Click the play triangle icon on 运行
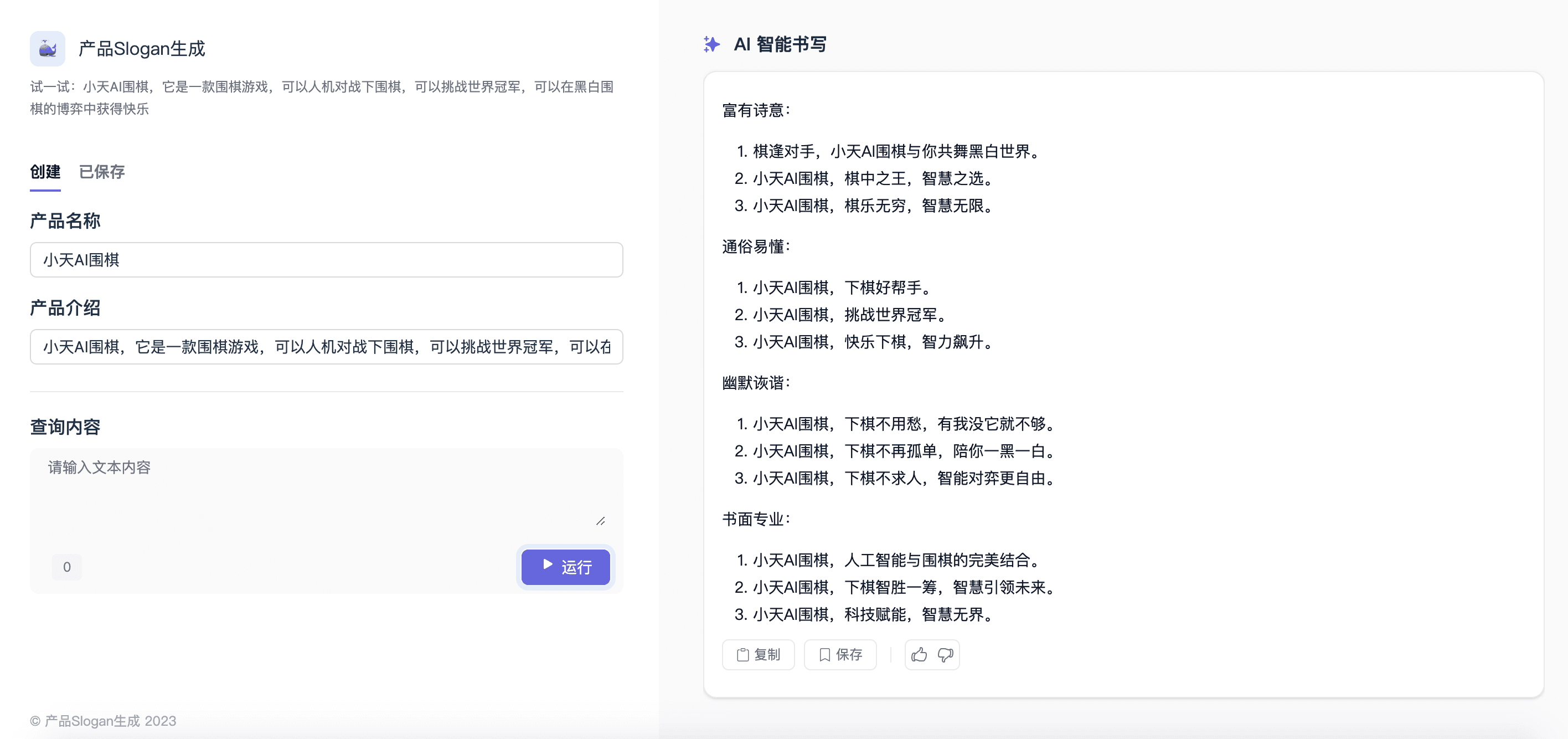The height and width of the screenshot is (739, 1568). click(x=548, y=564)
